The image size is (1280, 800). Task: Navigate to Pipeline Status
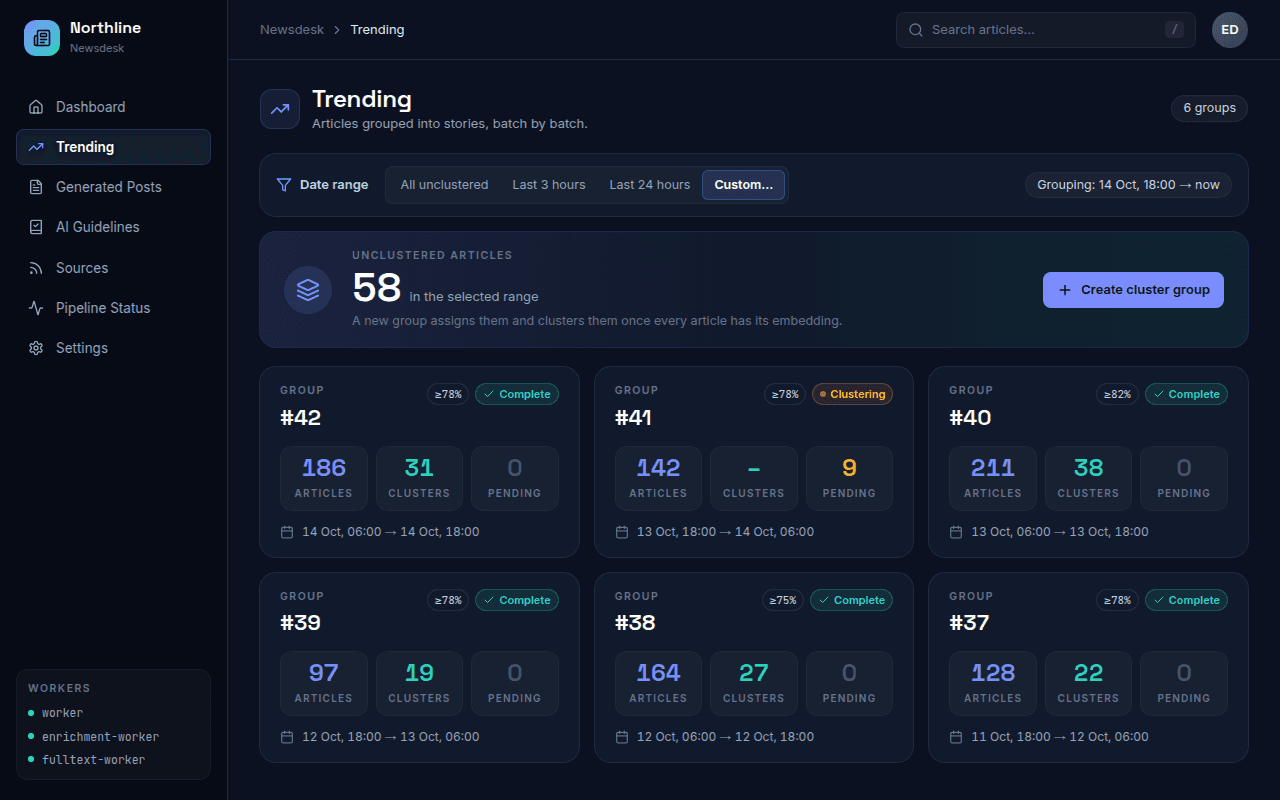tap(113, 308)
